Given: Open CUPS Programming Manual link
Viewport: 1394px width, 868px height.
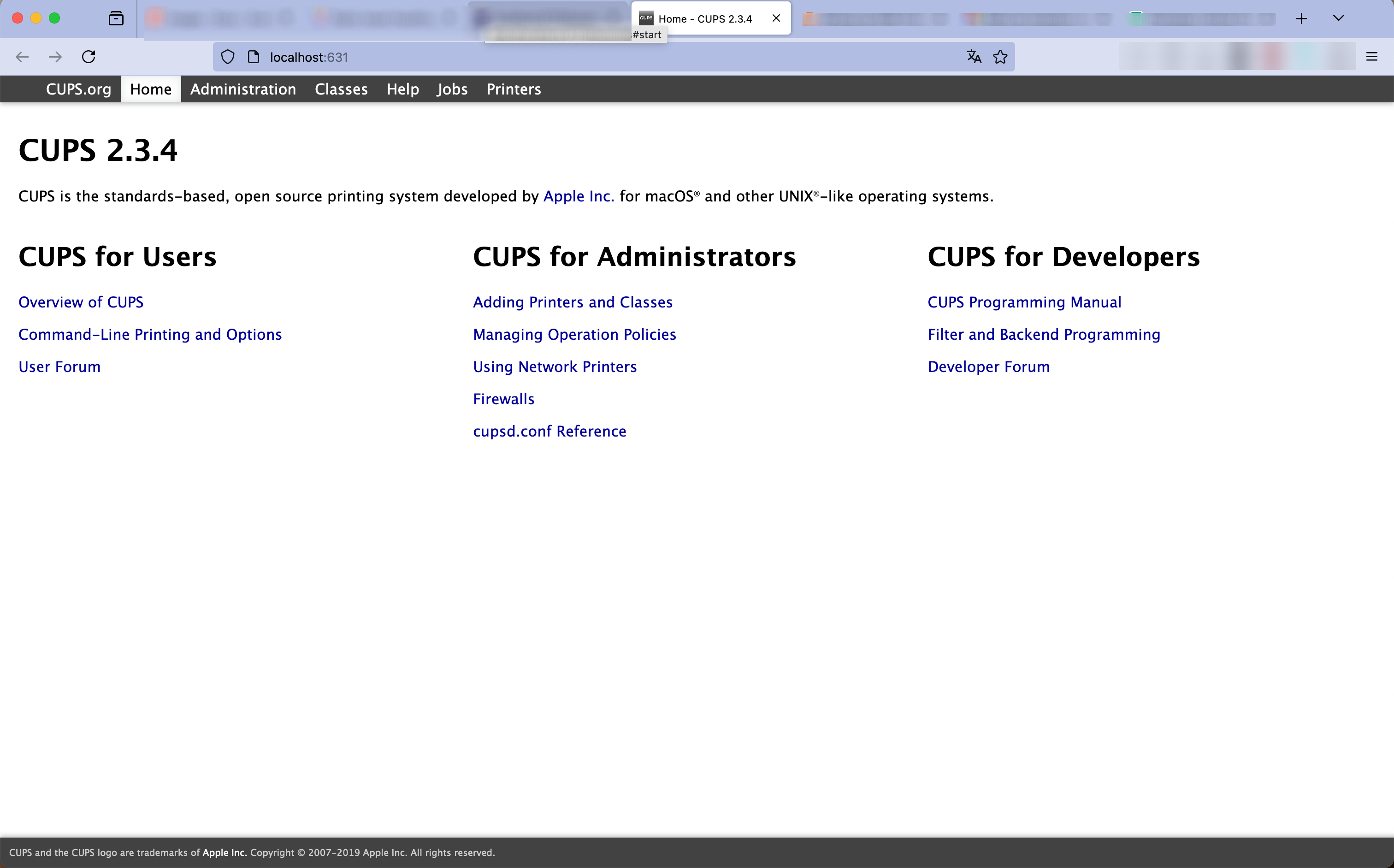Looking at the screenshot, I should 1024,302.
